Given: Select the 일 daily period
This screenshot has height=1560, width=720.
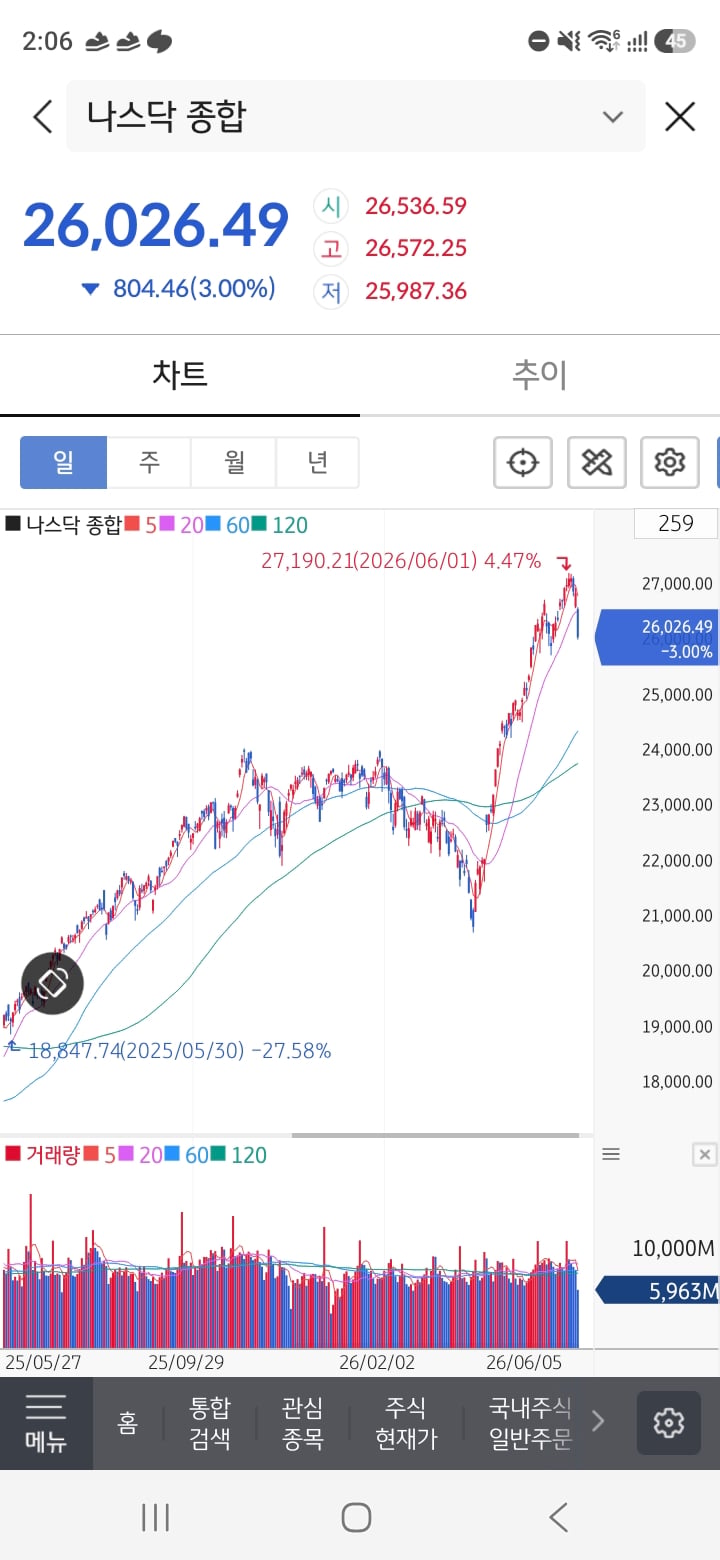Looking at the screenshot, I should (63, 462).
